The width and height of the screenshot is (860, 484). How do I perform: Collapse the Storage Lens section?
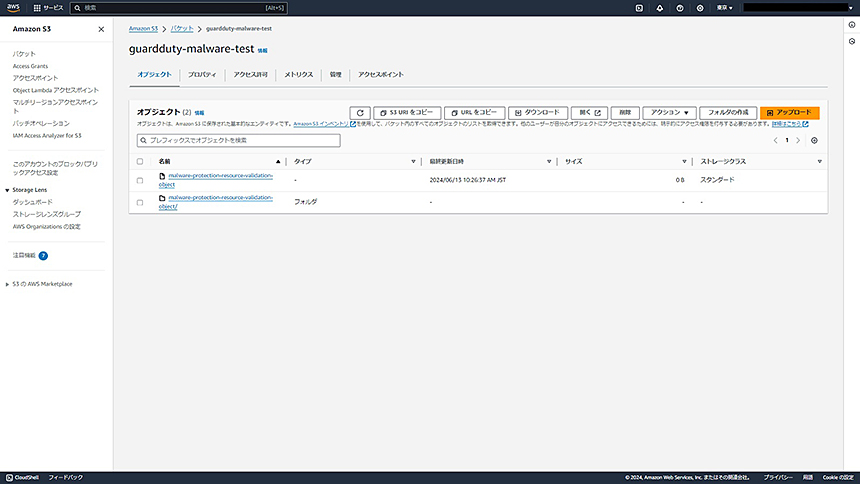coord(7,190)
